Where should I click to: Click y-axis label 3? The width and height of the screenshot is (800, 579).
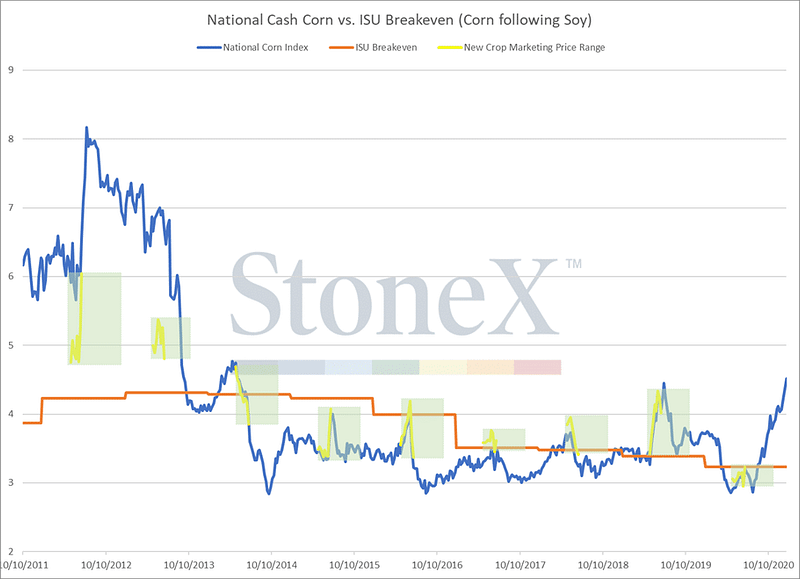(x=11, y=483)
